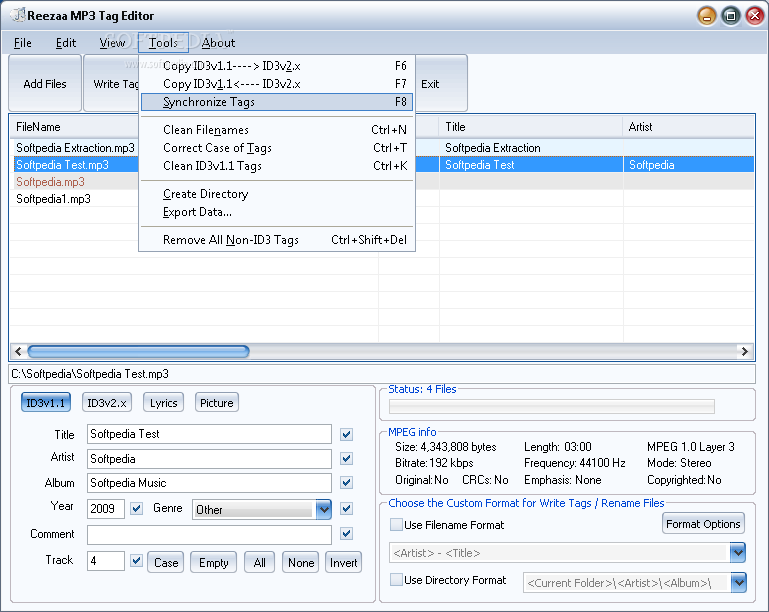769x612 pixels.
Task: Select Export Data... menu item
Action: 277,212
